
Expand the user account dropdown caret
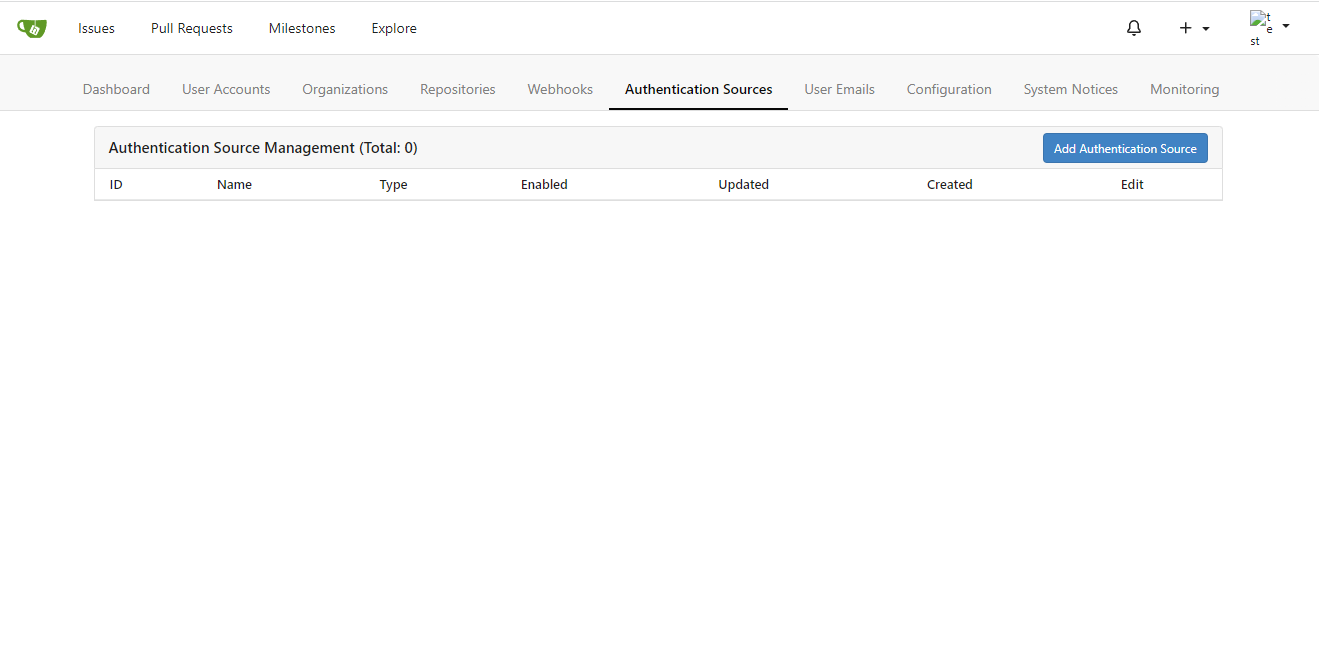pos(1285,27)
